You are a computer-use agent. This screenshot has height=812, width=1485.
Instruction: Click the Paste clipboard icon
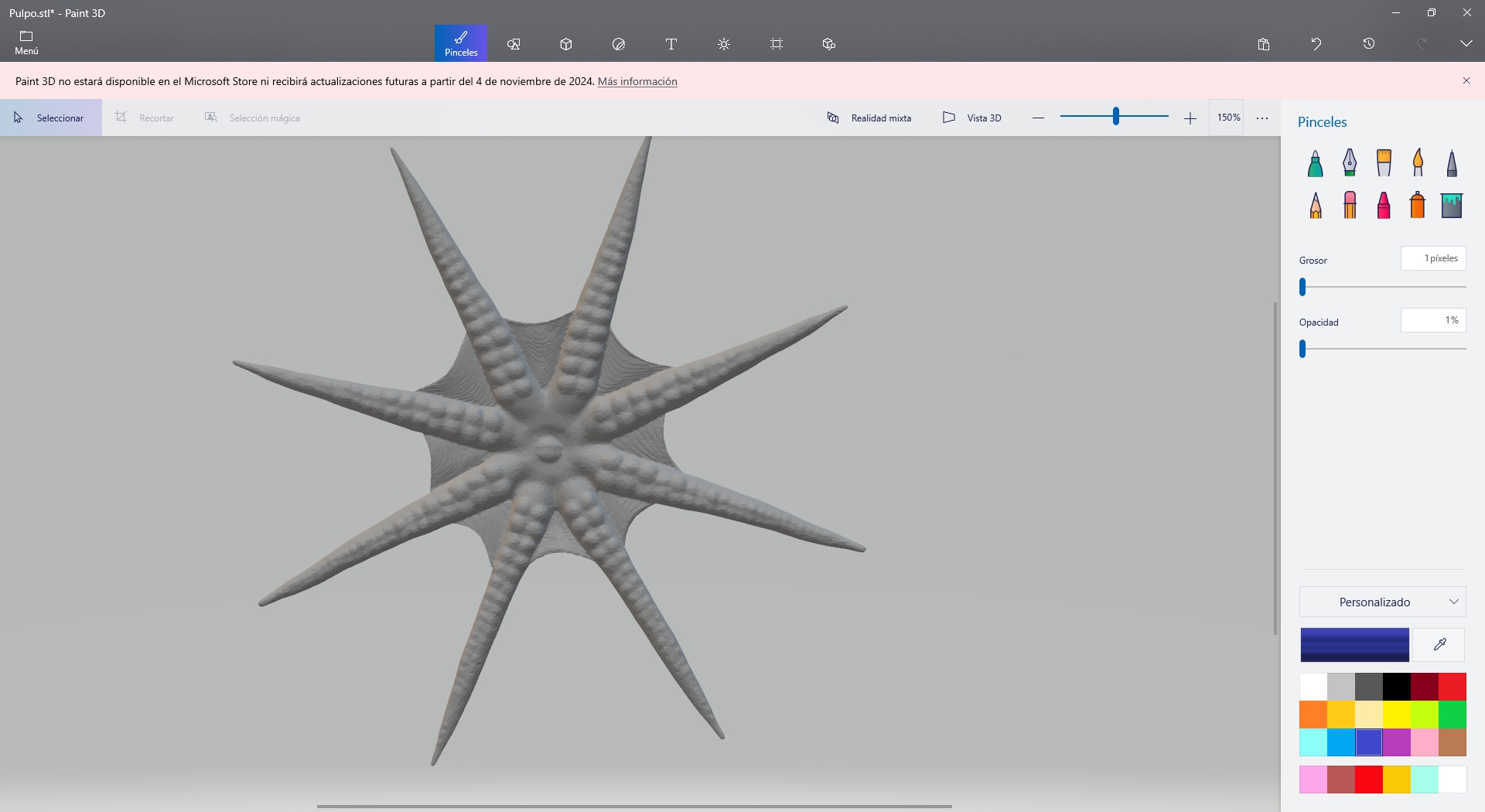click(1264, 44)
